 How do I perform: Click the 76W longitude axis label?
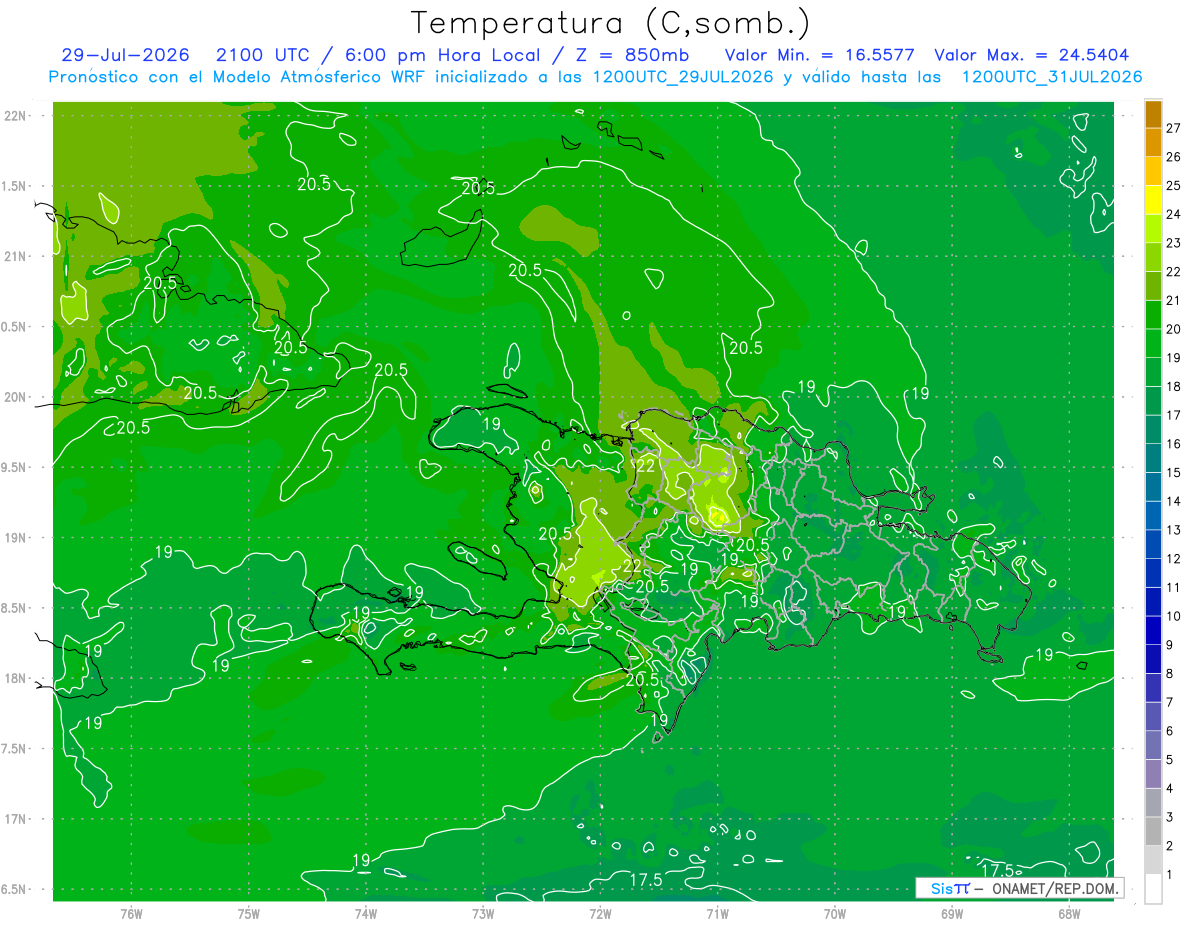[x=131, y=913]
